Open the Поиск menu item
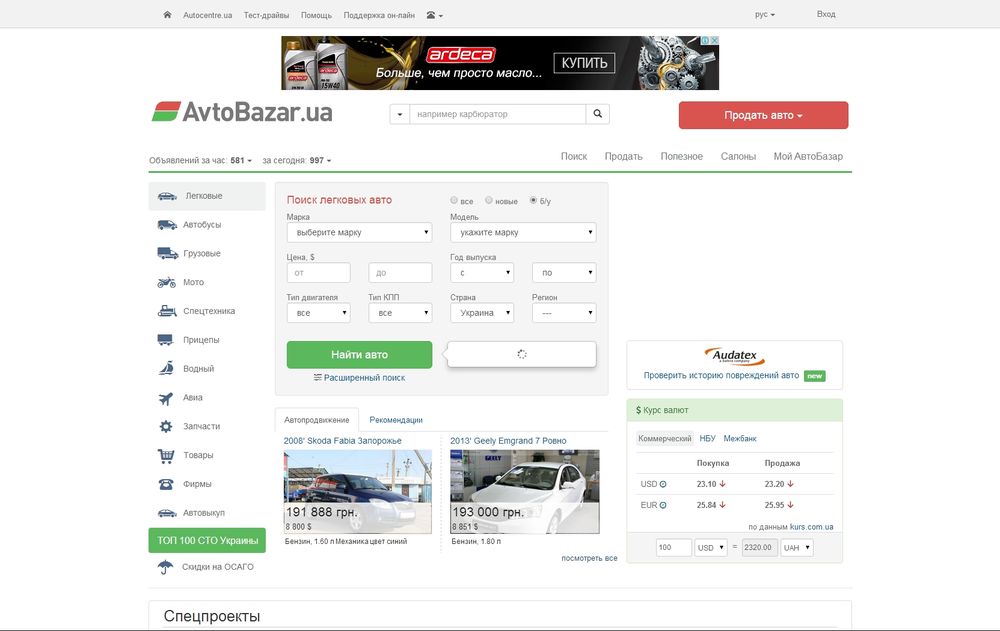 pos(574,156)
